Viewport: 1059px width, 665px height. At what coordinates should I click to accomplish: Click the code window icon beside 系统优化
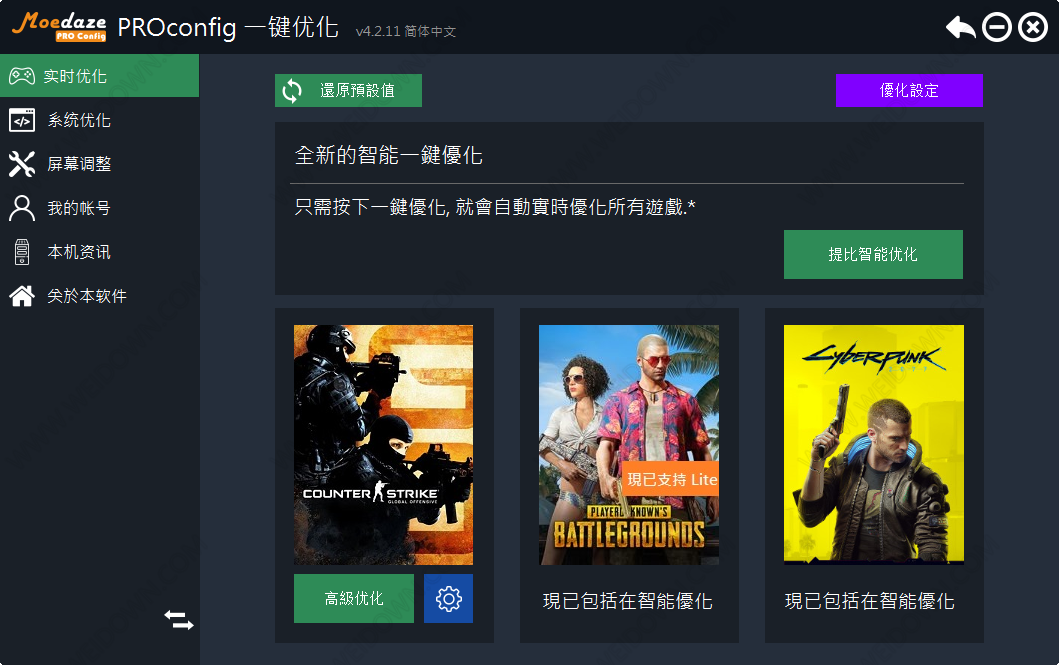[22, 120]
